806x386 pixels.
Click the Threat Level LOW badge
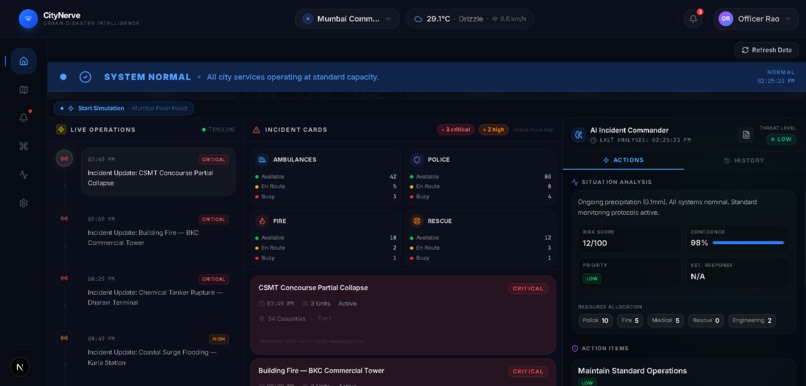[x=781, y=139]
